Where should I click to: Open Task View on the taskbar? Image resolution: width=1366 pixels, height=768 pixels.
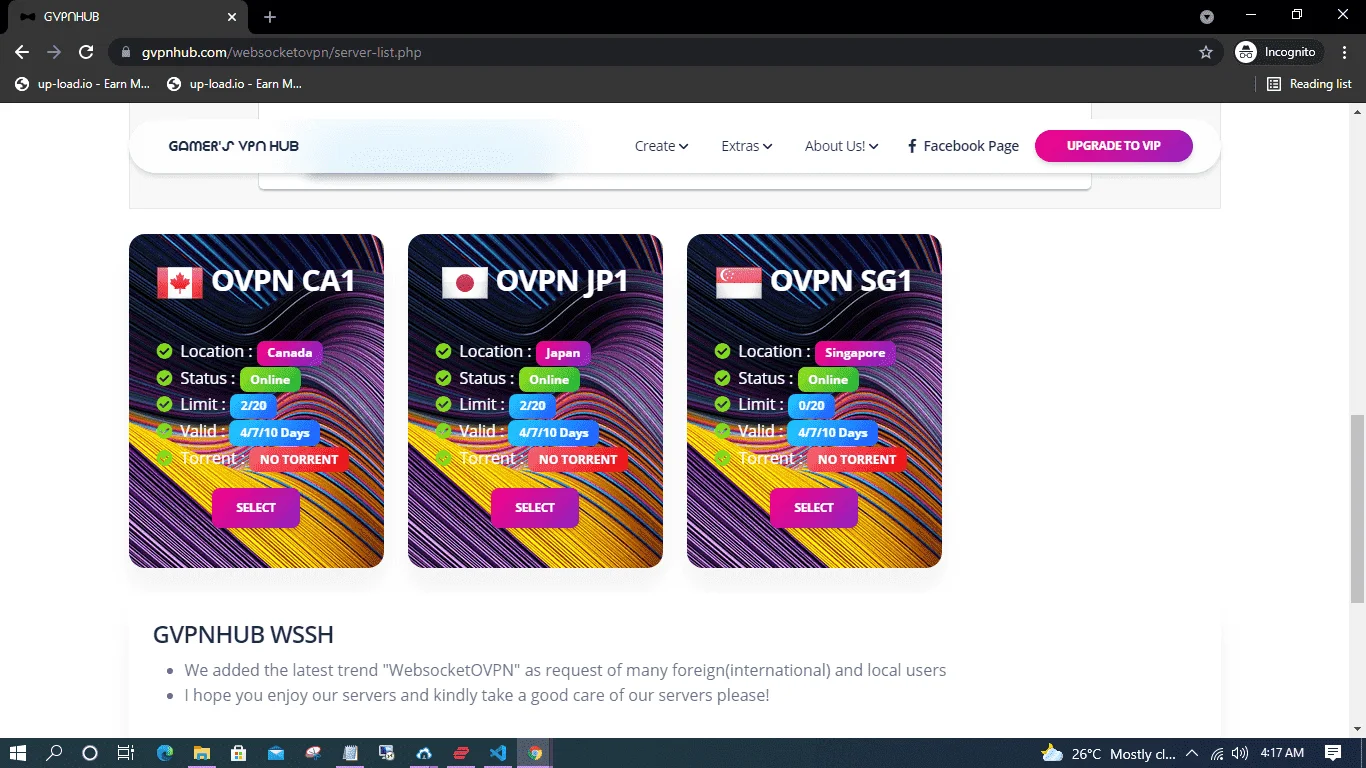tap(125, 753)
